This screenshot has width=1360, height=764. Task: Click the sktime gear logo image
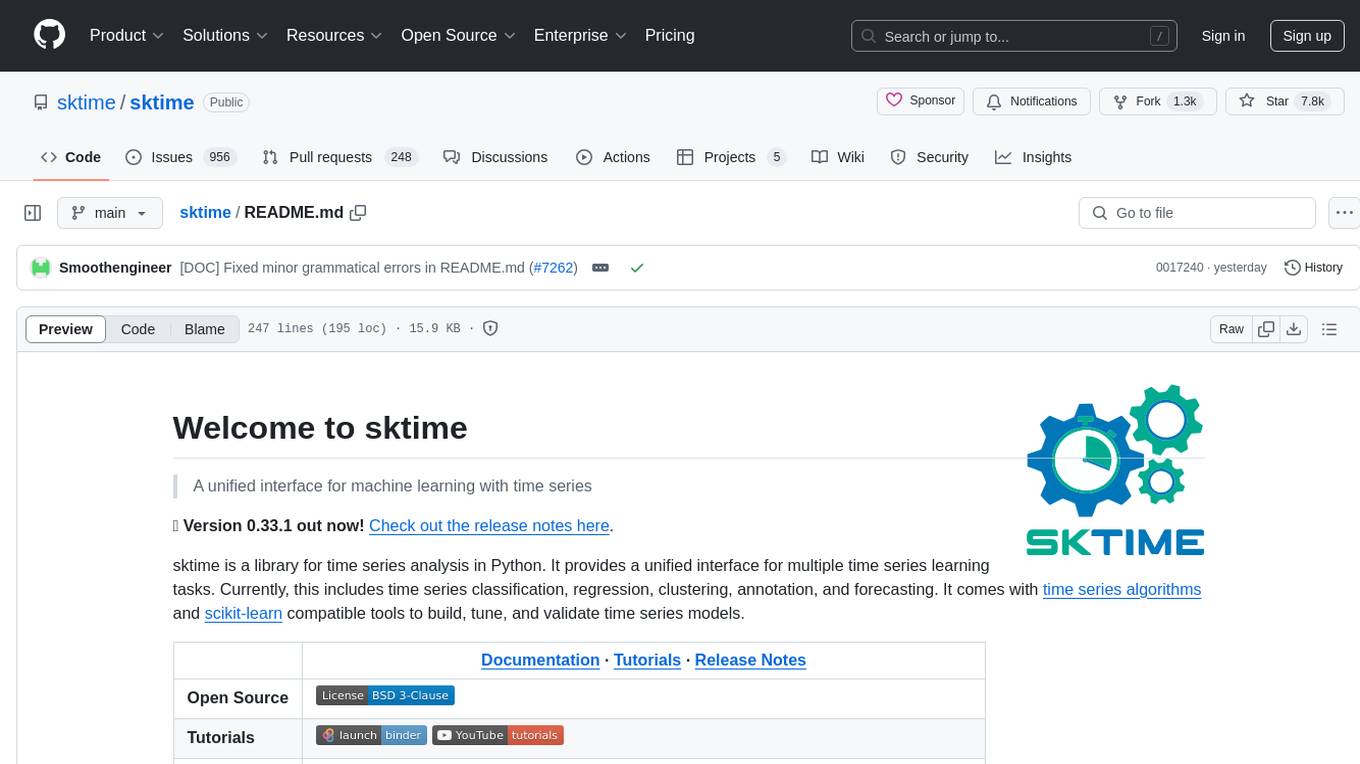point(1115,470)
